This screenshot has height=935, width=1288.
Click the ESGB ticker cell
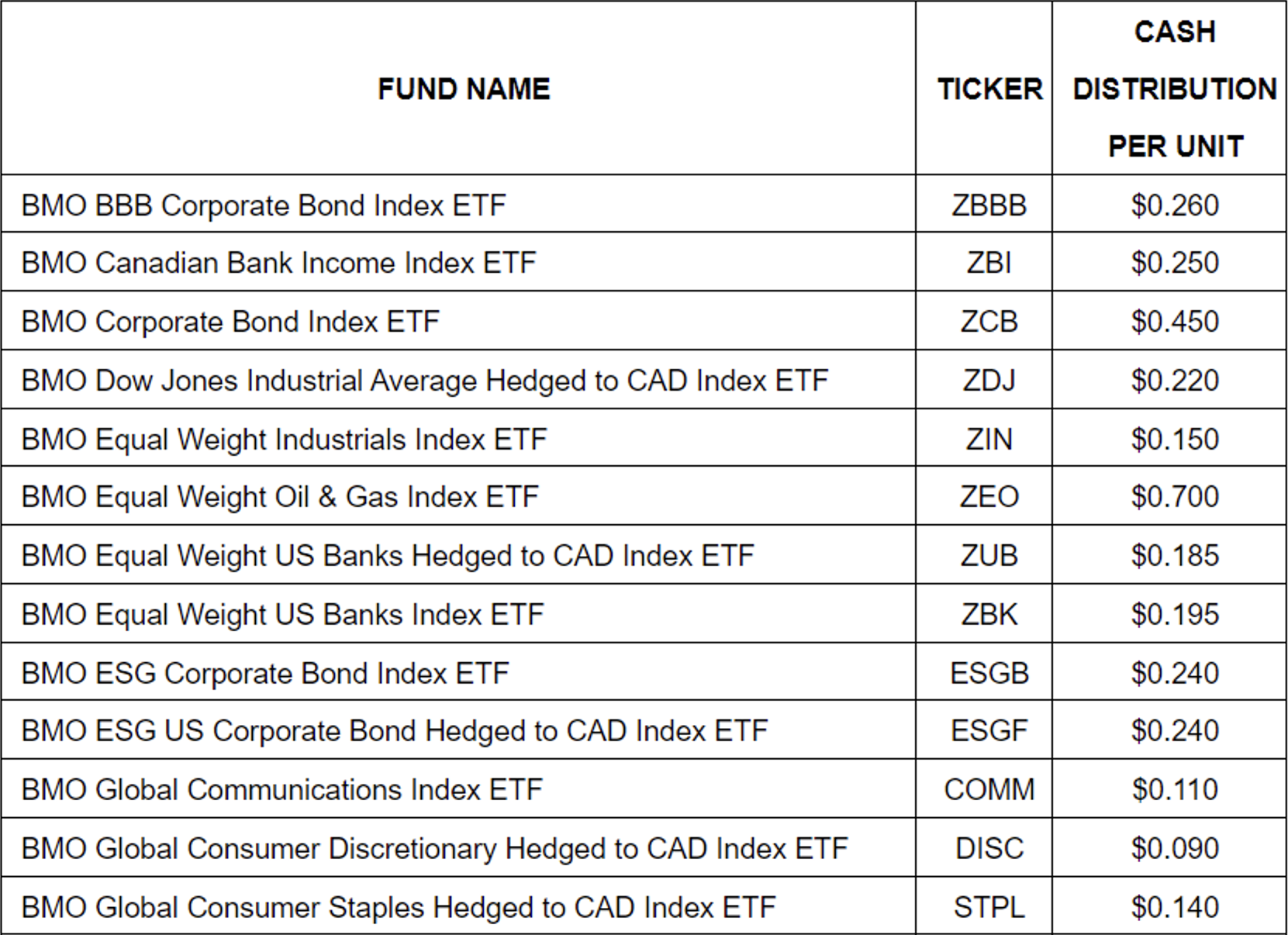point(989,673)
